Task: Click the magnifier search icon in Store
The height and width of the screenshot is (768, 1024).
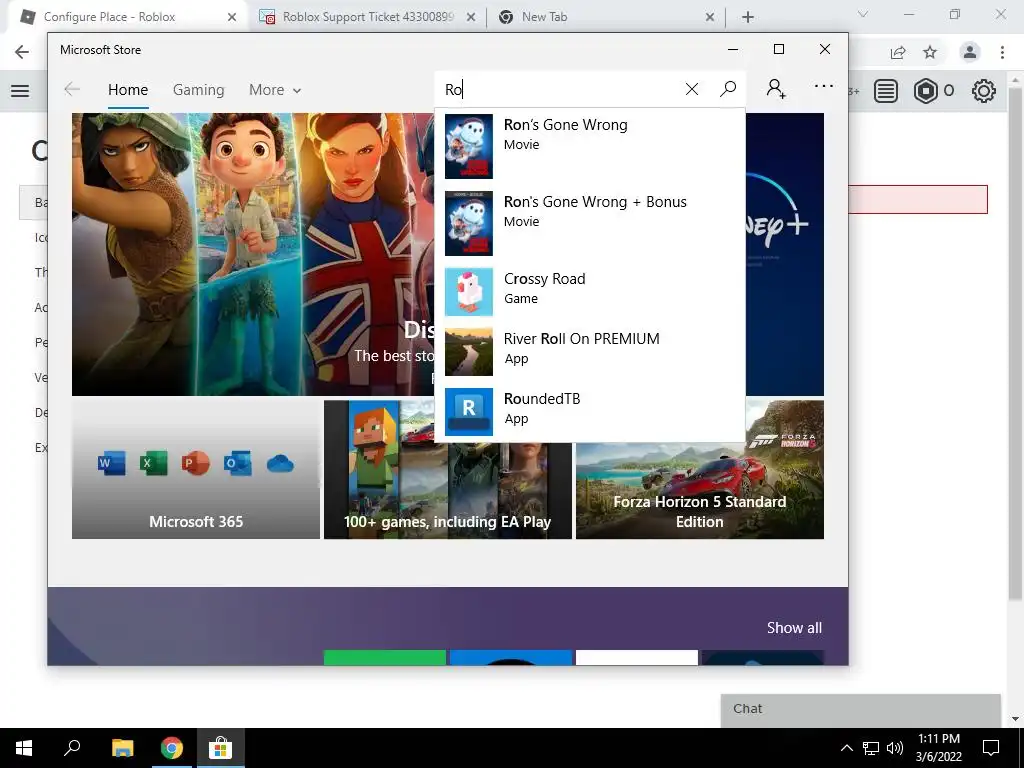Action: (728, 89)
